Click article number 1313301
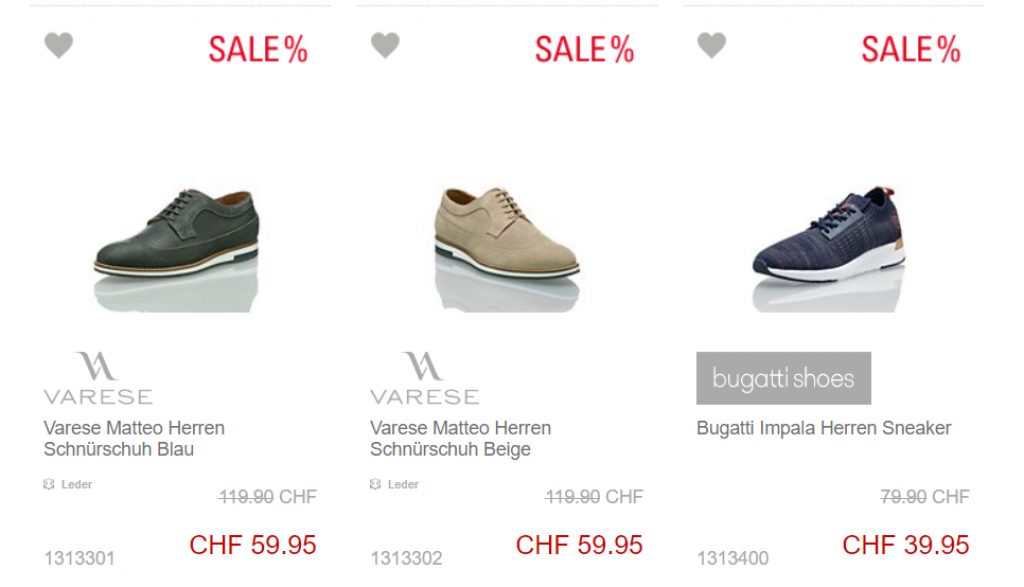The image size is (1024, 587). pos(80,558)
